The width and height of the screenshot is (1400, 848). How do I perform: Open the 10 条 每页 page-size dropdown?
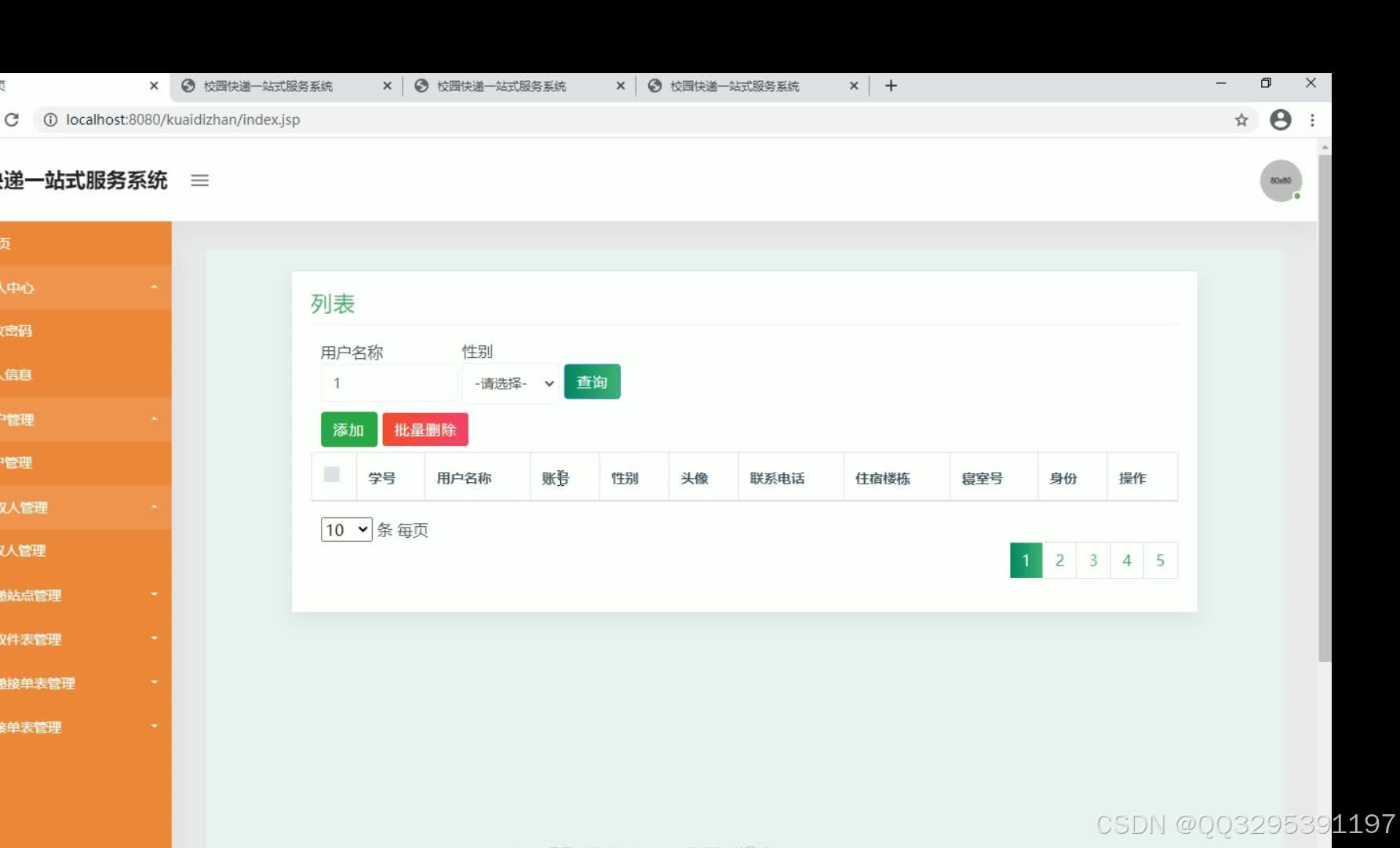click(346, 529)
